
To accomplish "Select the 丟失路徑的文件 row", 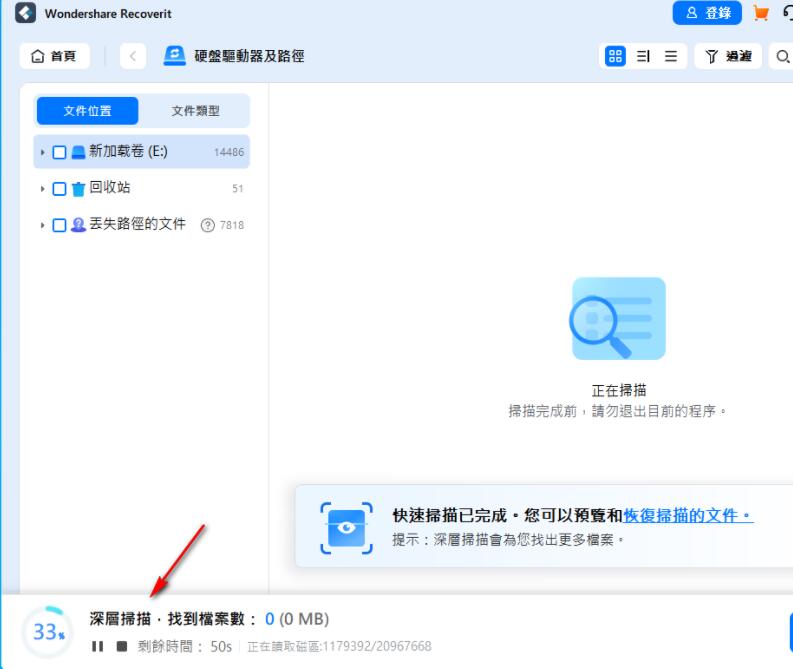I will tap(142, 225).
